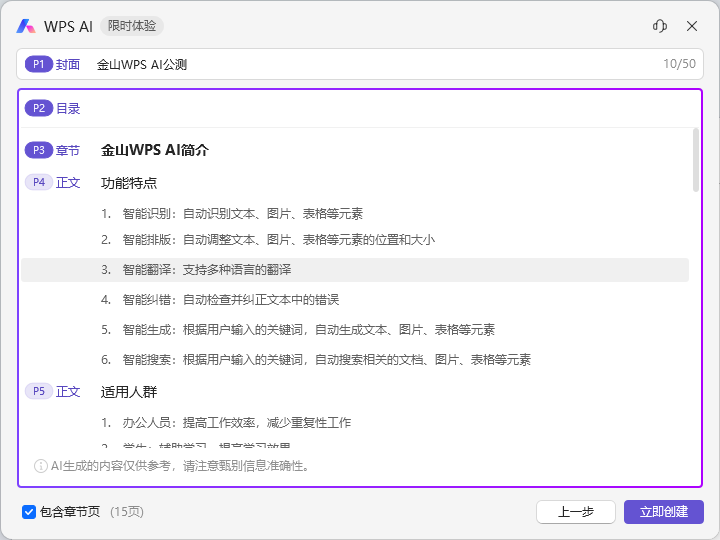Click the 金山WPS AI简介 chapter heading
Image resolution: width=720 pixels, height=540 pixels.
point(154,150)
